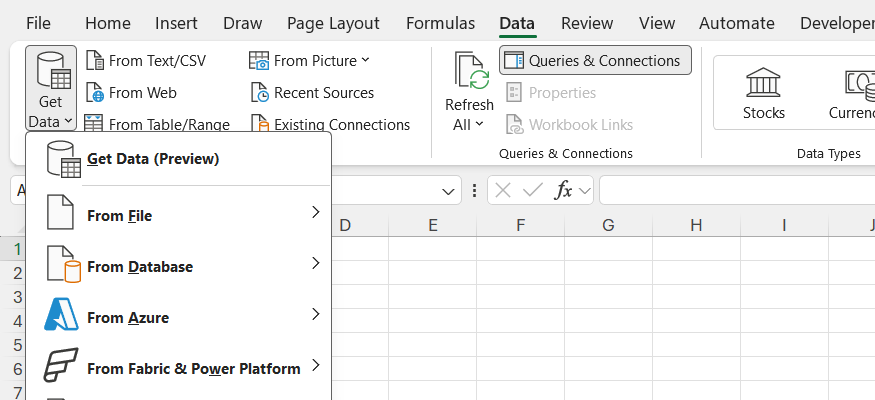This screenshot has width=875, height=400.
Task: Click the Refresh All icon
Action: (470, 71)
